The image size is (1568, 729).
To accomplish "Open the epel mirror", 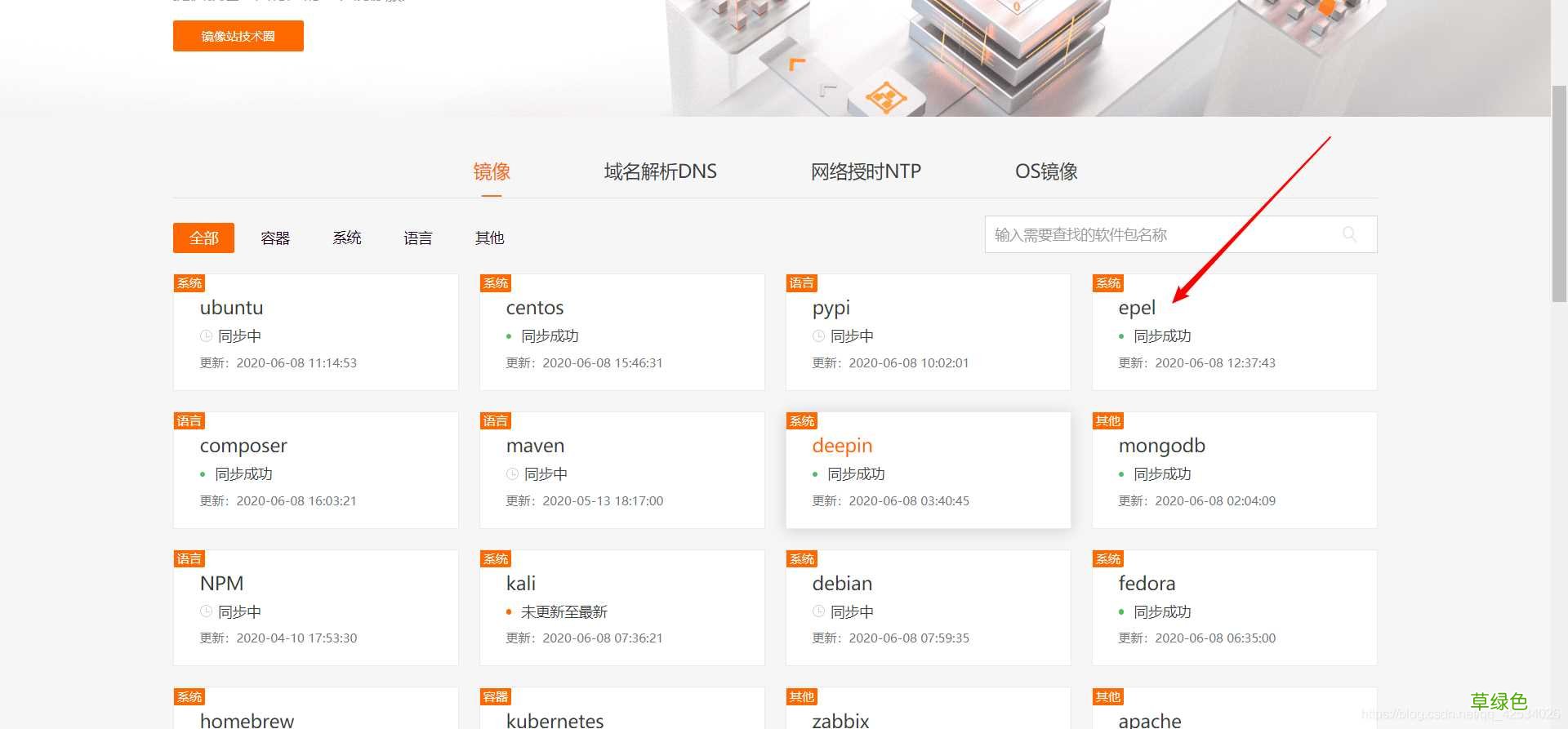I will (1137, 309).
